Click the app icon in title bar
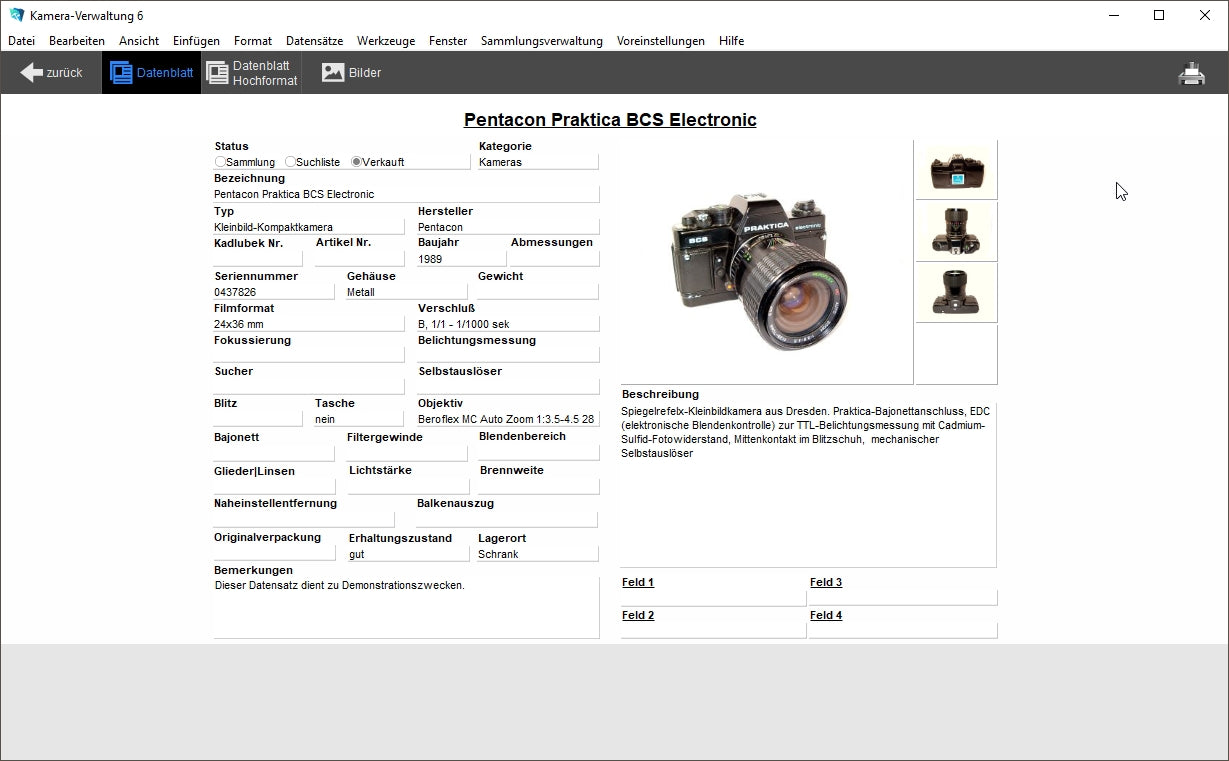 point(16,15)
